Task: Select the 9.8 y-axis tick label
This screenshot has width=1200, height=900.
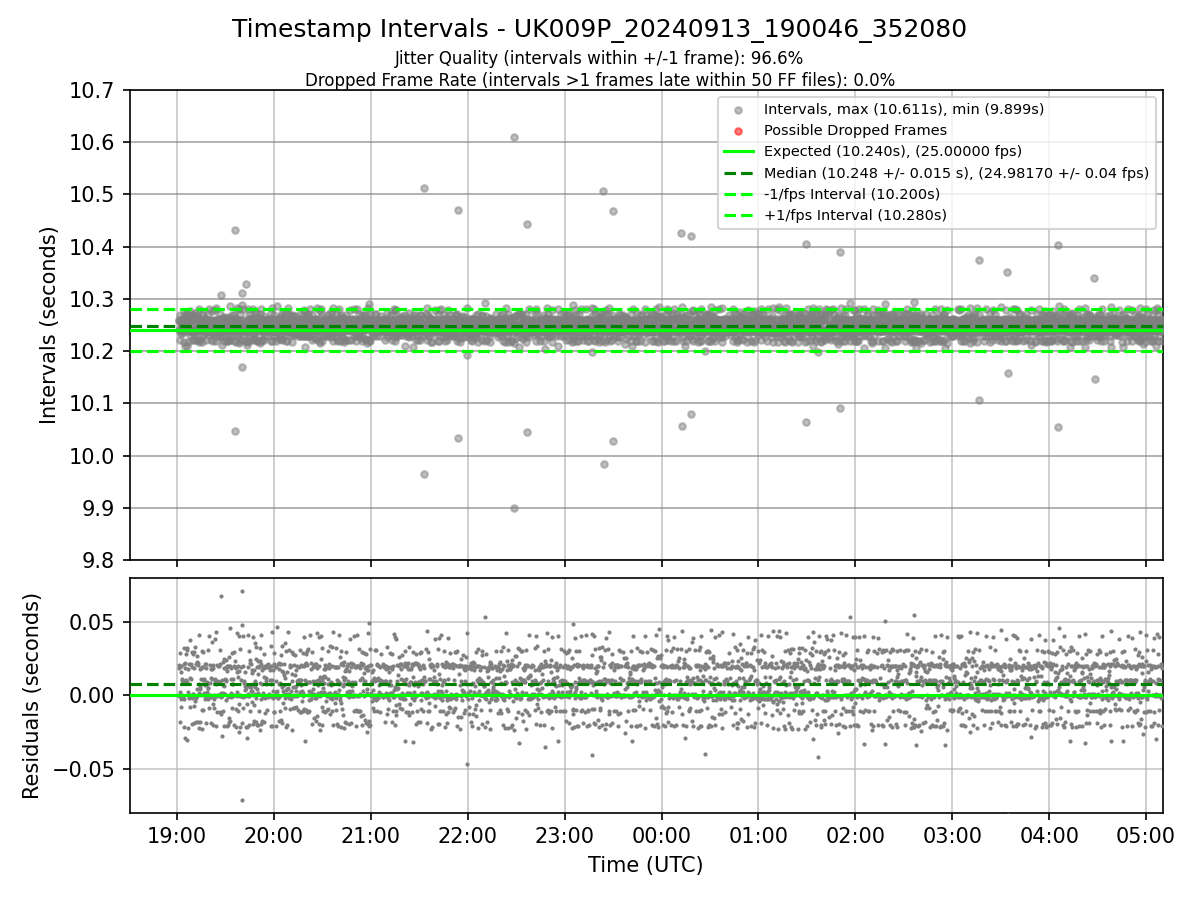Action: click(100, 560)
